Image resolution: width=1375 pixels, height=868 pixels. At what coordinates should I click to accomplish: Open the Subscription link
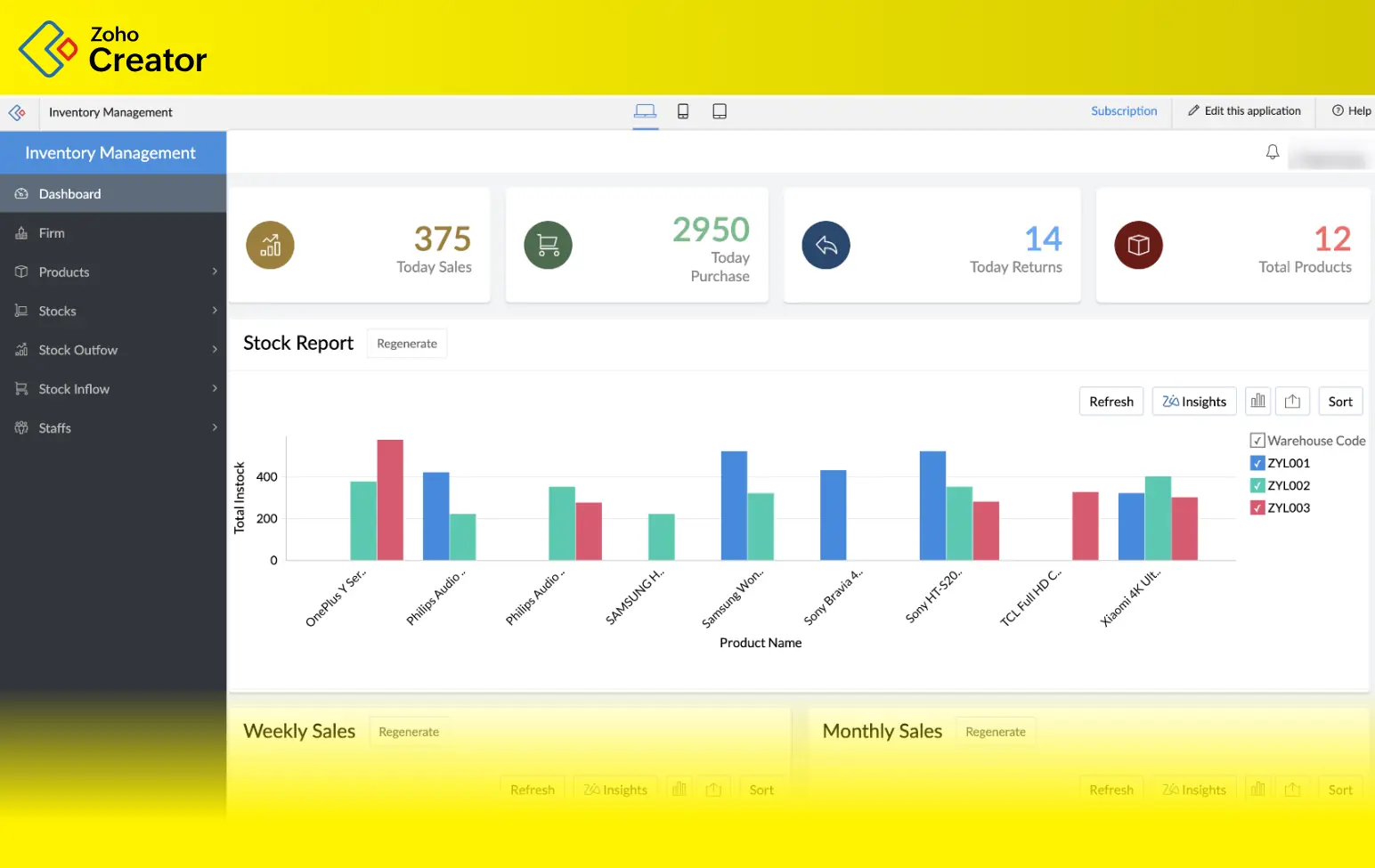[1124, 111]
